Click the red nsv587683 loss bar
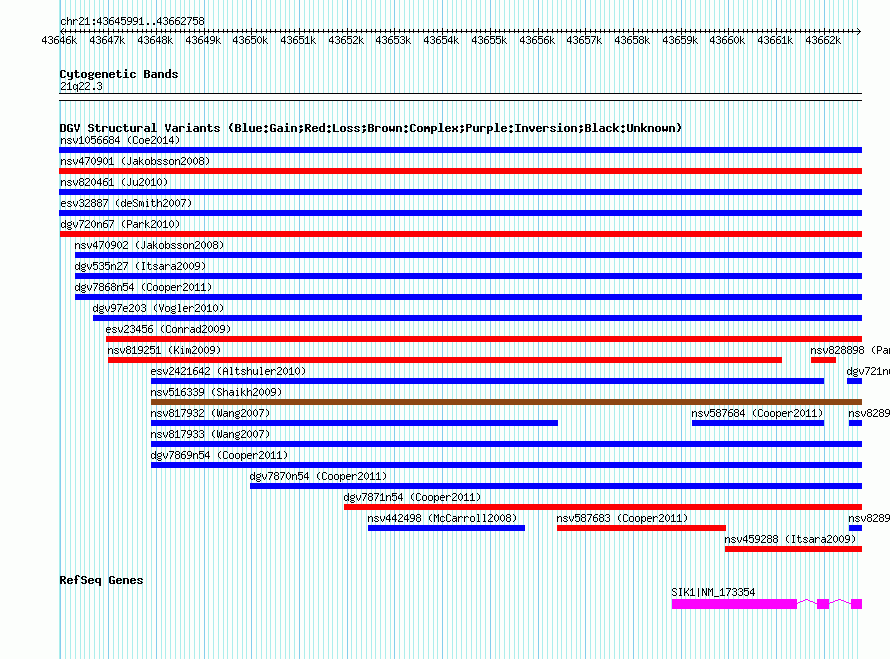The image size is (890, 659). [641, 528]
